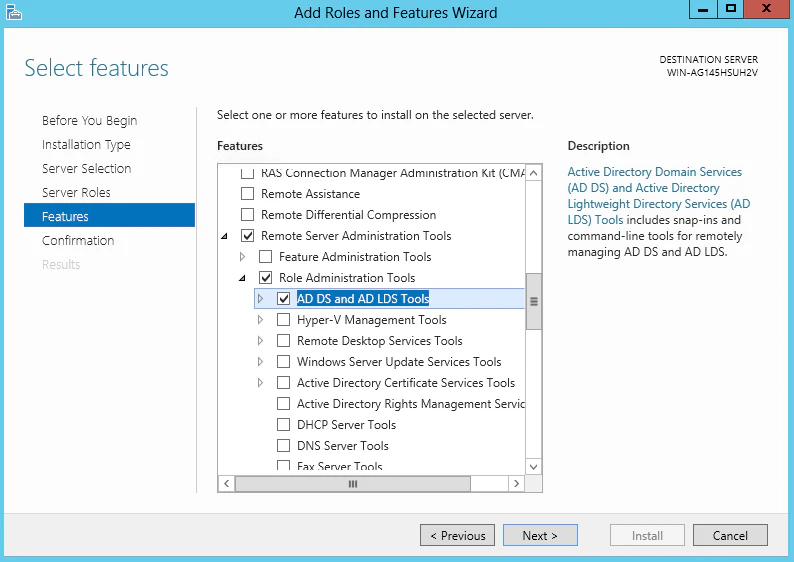The height and width of the screenshot is (562, 794).
Task: Go to Server Roles step
Action: [76, 192]
